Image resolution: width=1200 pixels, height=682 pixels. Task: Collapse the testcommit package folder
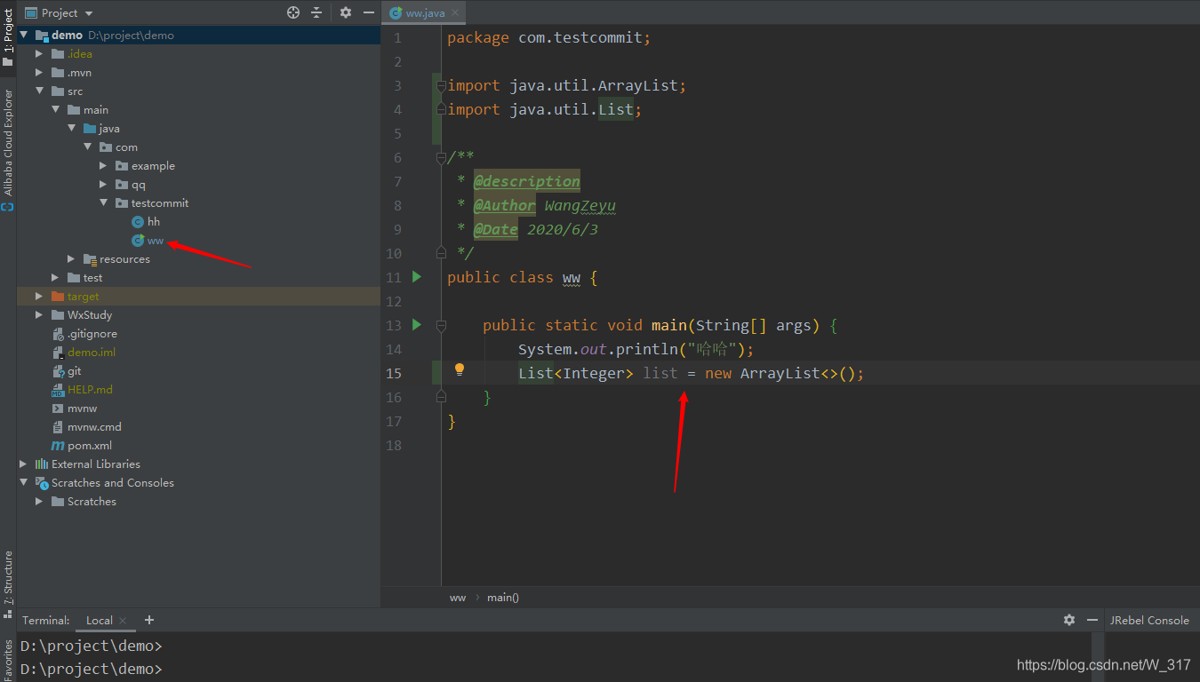pos(103,203)
